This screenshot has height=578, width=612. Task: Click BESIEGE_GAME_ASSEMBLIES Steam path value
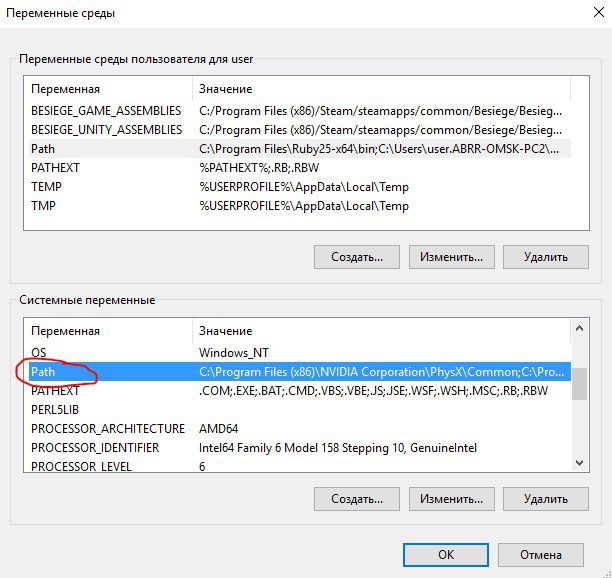point(380,111)
